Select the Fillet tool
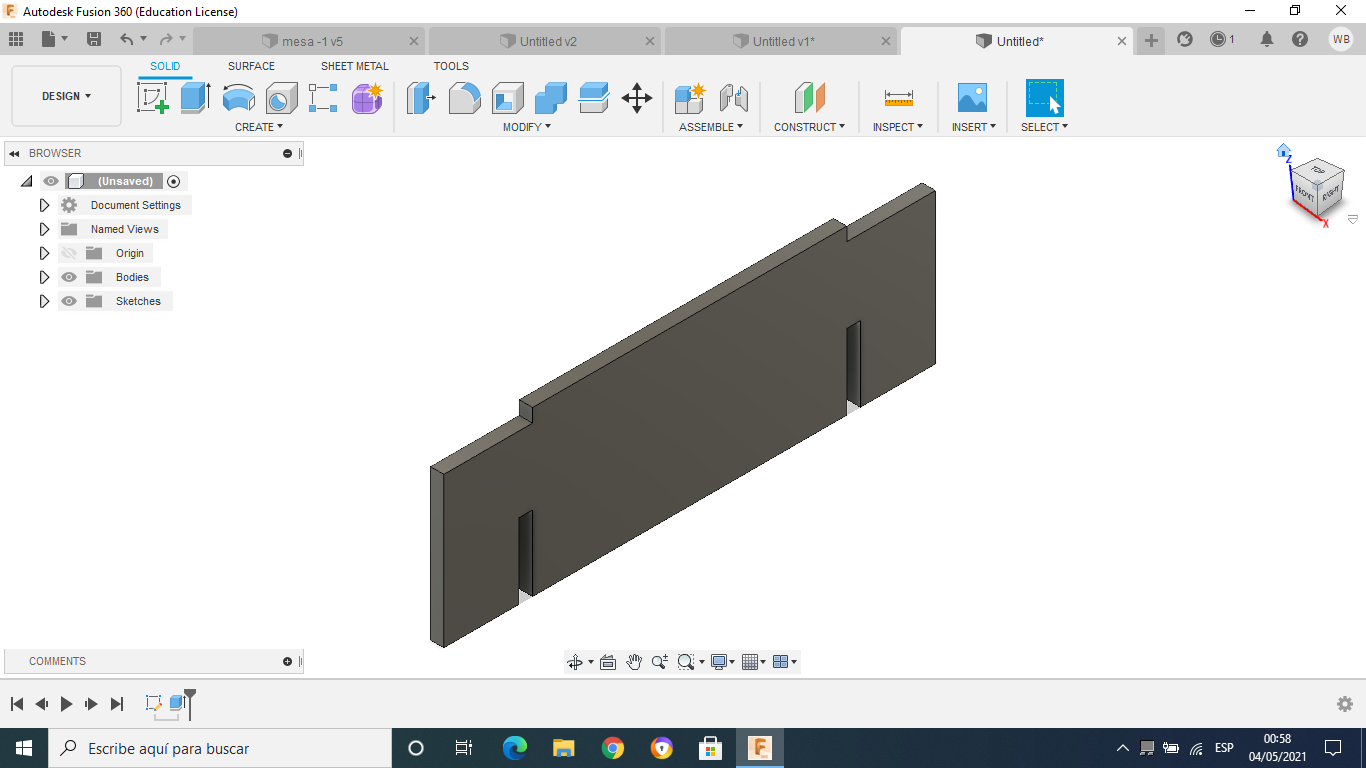The width and height of the screenshot is (1366, 768). click(x=464, y=98)
